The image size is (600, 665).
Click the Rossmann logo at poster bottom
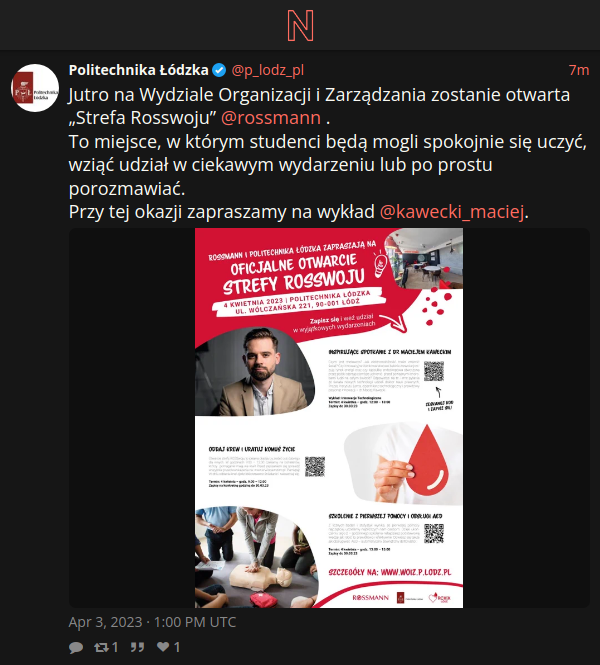[370, 598]
